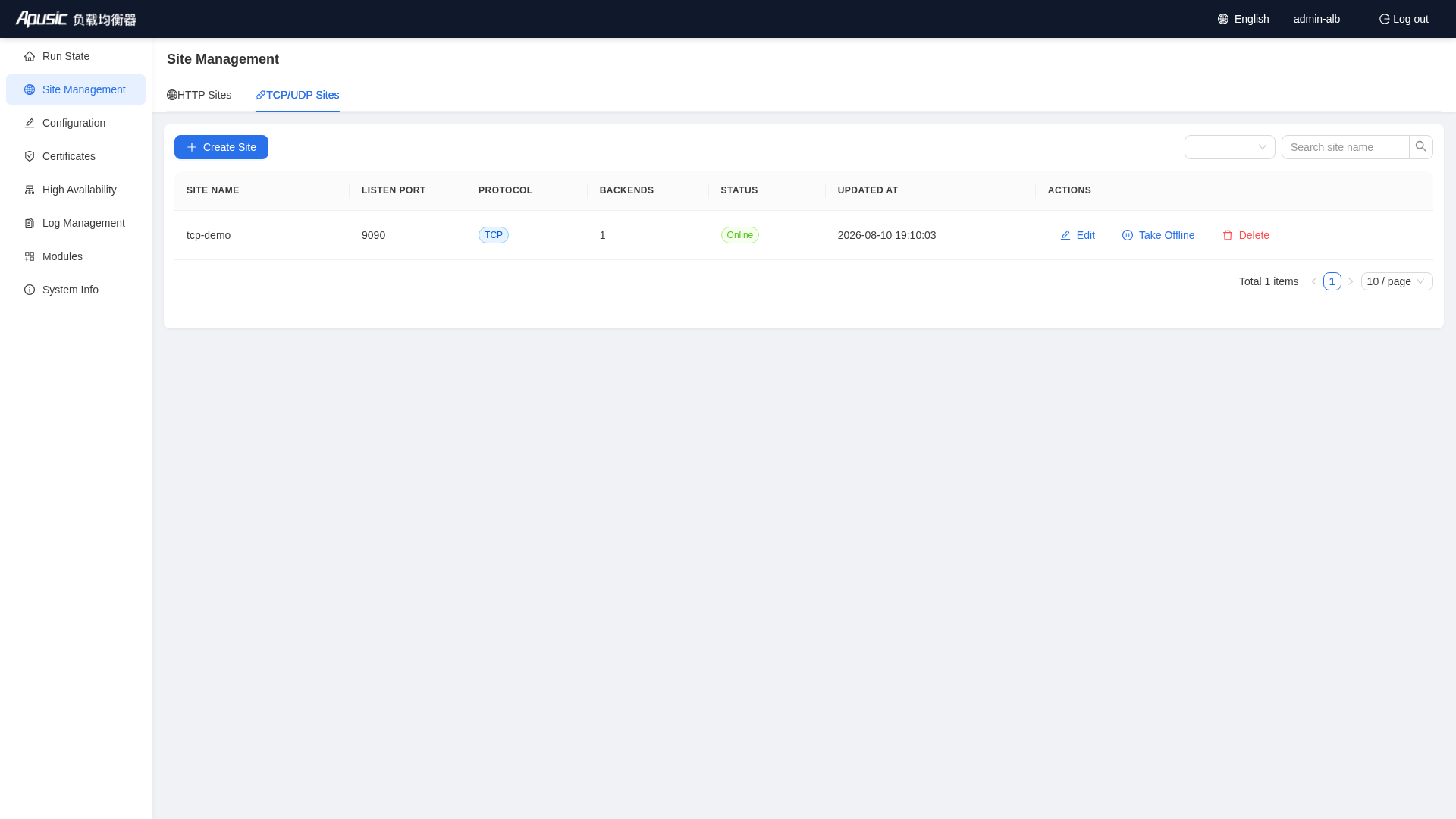Take the tcp-demo site offline
This screenshot has width=1456, height=819.
click(1158, 235)
